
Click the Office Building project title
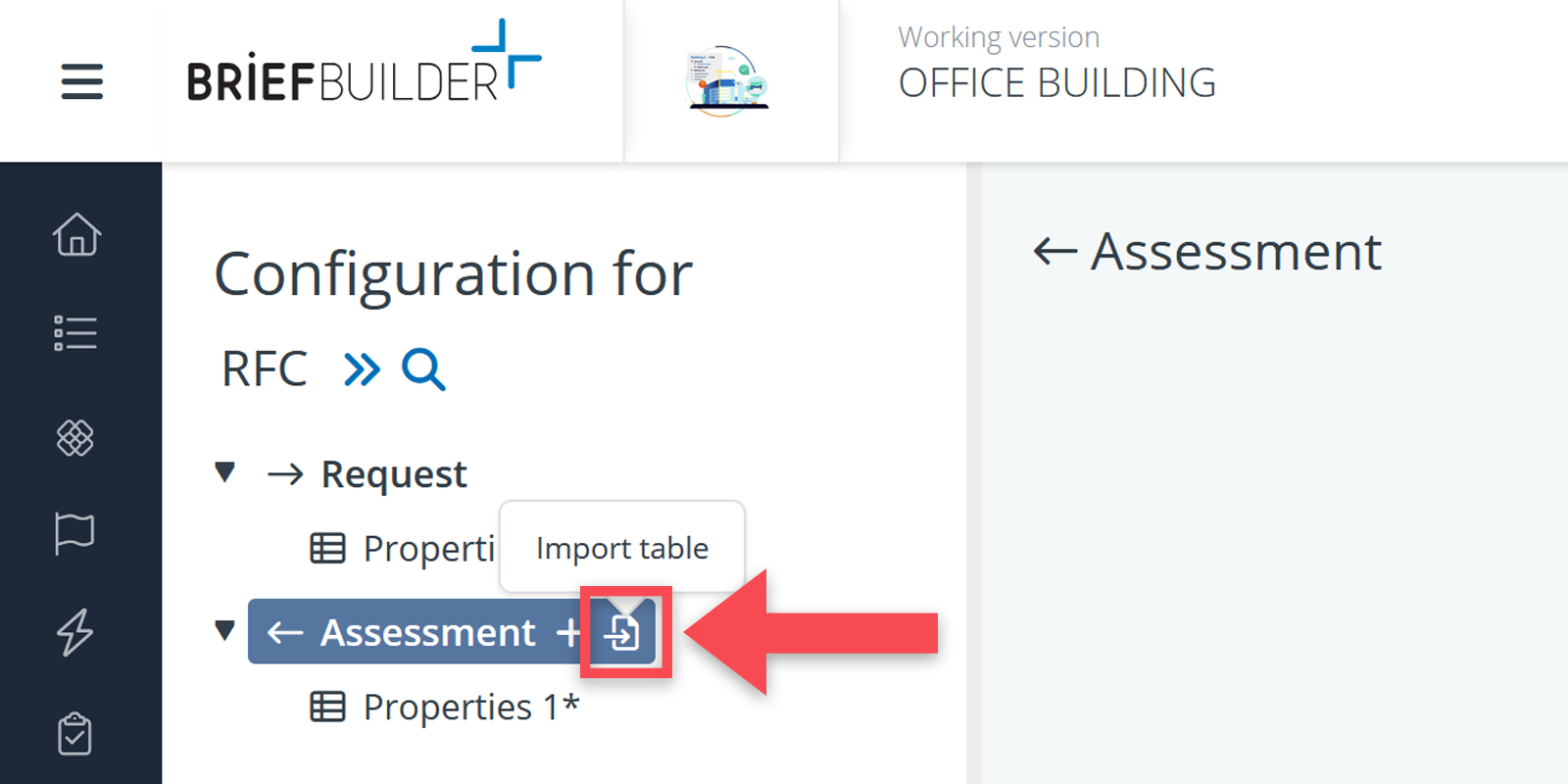pyautogui.click(x=1056, y=83)
